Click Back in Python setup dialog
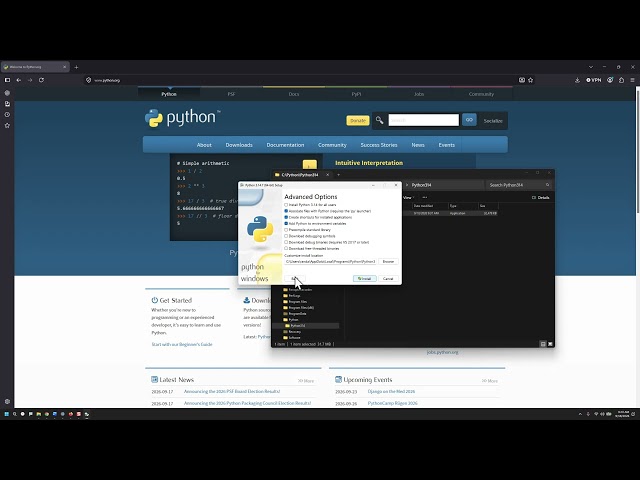The image size is (640, 480). coord(294,278)
